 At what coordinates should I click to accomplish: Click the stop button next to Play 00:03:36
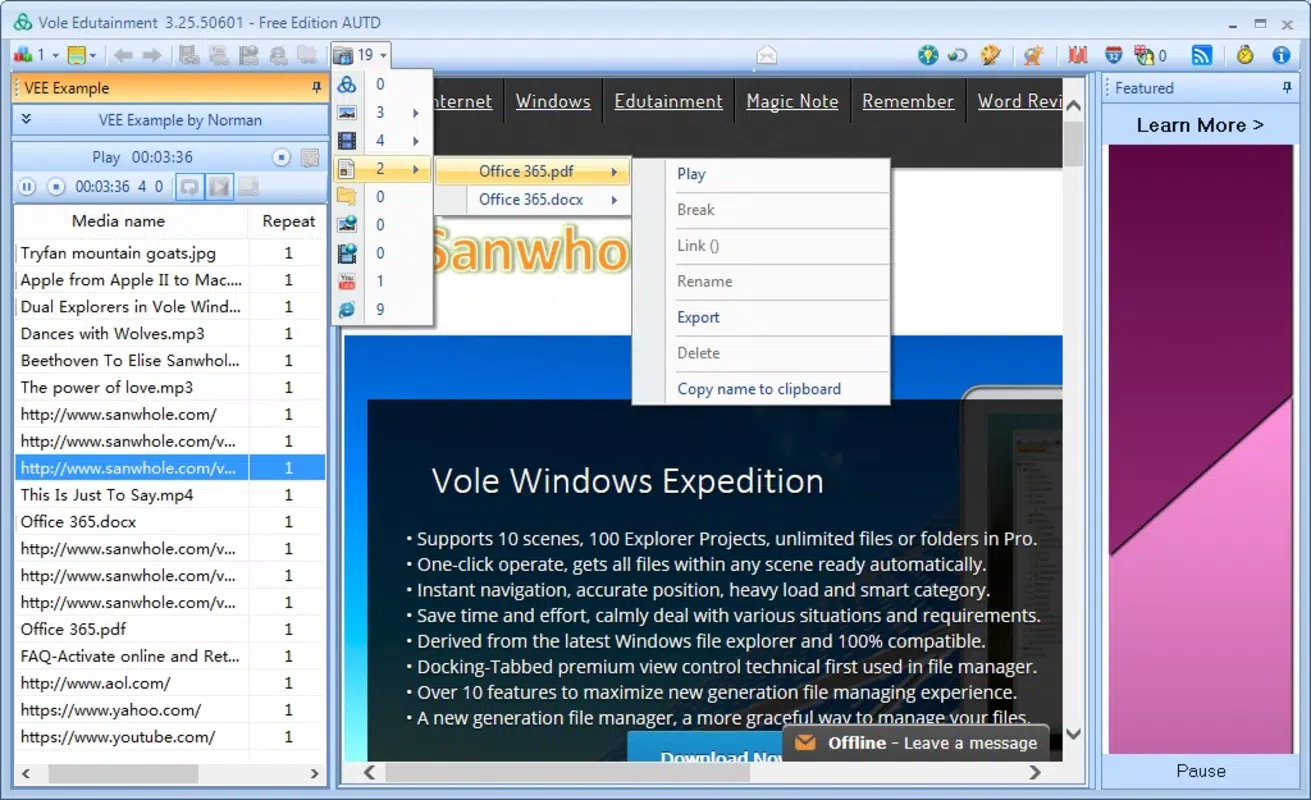click(282, 157)
